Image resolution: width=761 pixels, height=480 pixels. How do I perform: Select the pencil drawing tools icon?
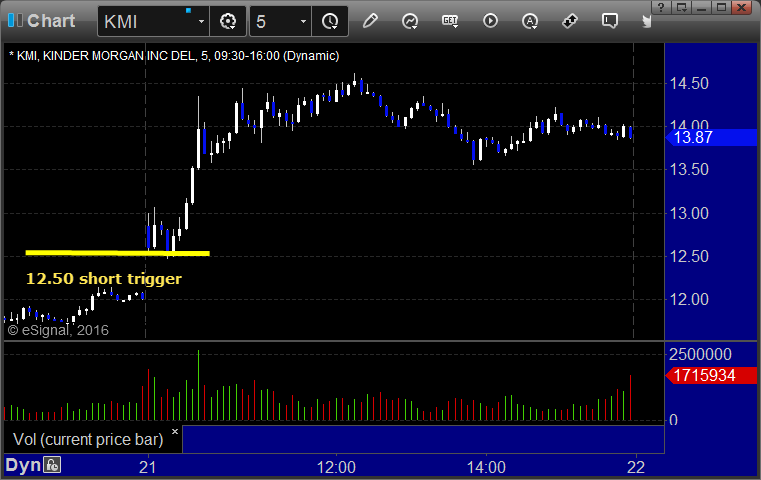[x=370, y=21]
